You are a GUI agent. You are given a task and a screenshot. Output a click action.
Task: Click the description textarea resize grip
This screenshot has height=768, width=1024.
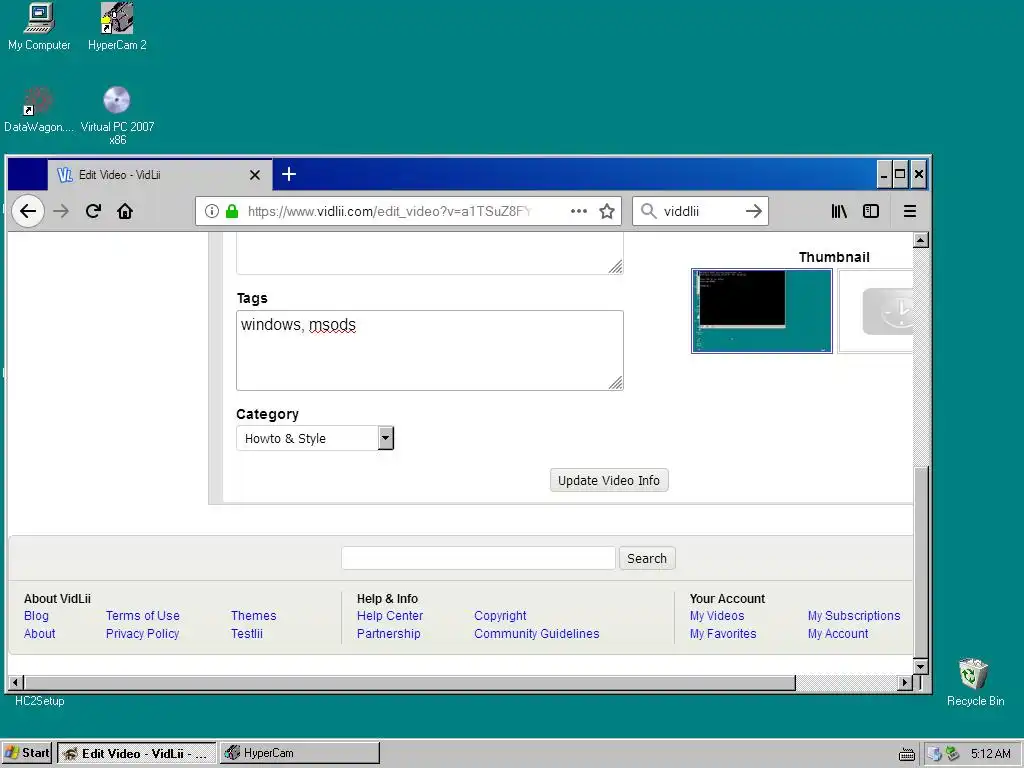[615, 266]
